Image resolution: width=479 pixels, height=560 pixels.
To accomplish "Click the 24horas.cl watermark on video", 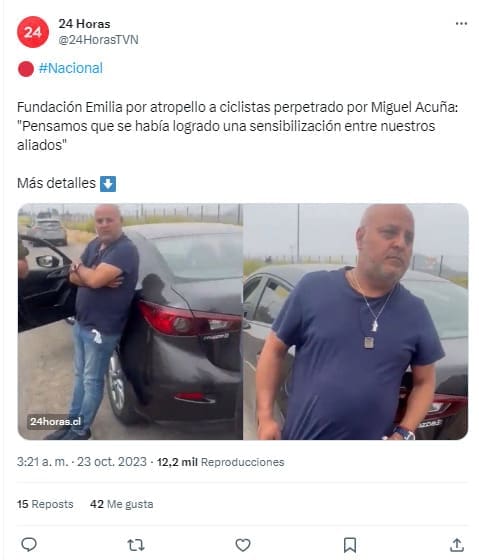I will 55,421.
